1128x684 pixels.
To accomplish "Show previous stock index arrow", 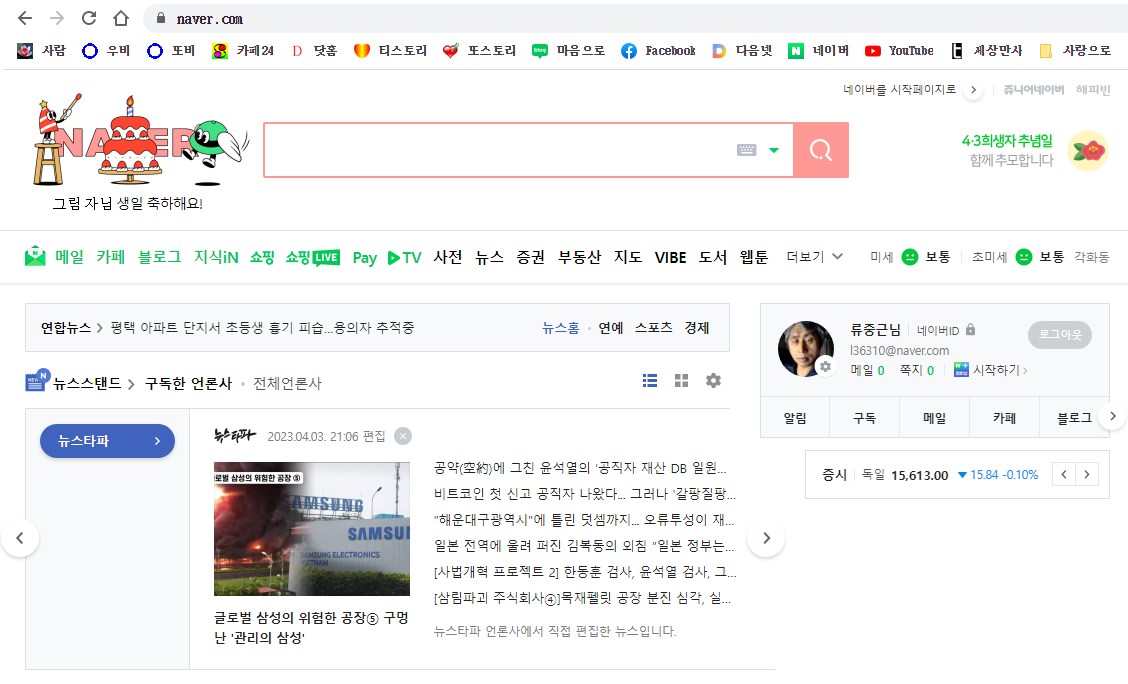I will point(1064,475).
